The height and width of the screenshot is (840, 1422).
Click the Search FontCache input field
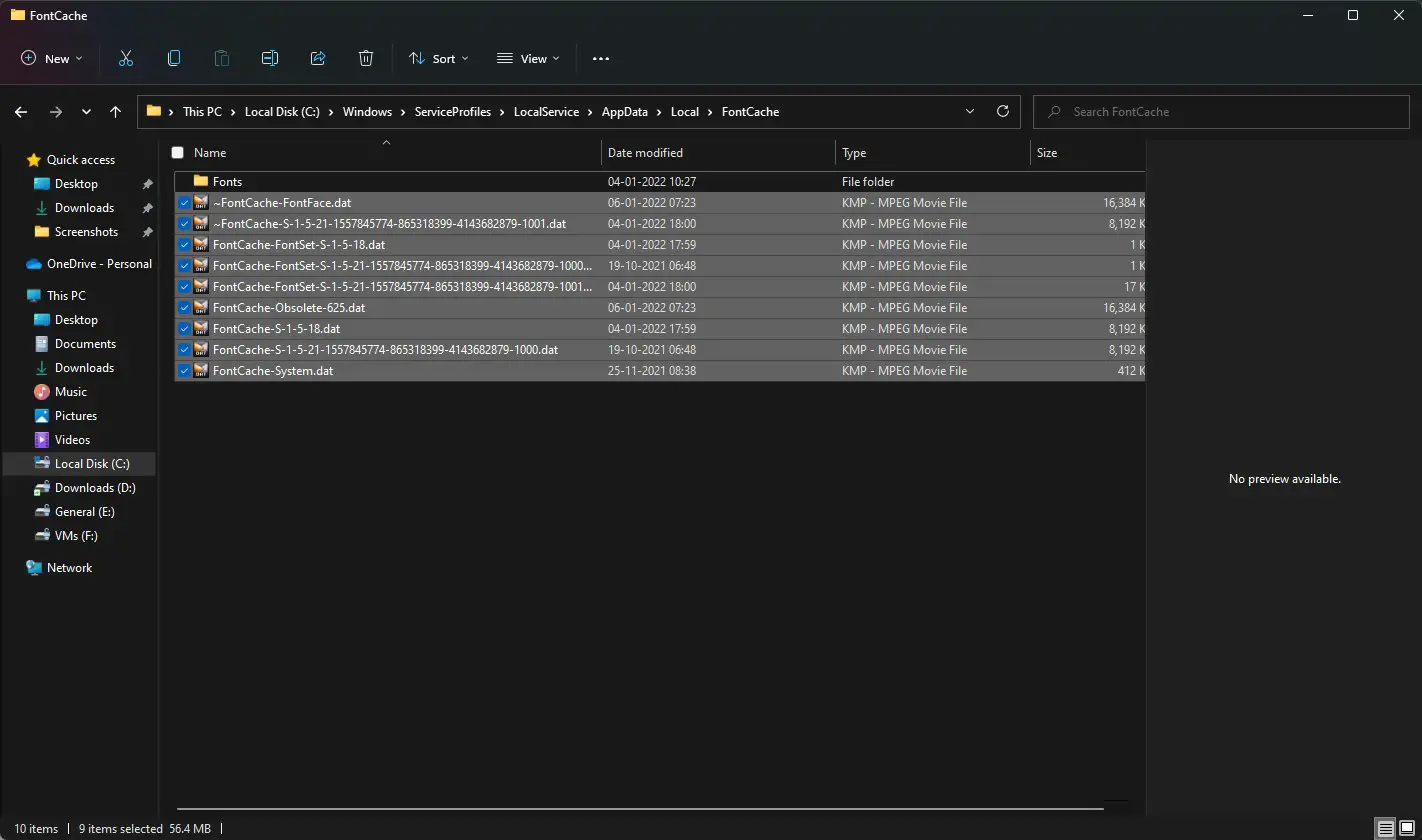click(1230, 112)
